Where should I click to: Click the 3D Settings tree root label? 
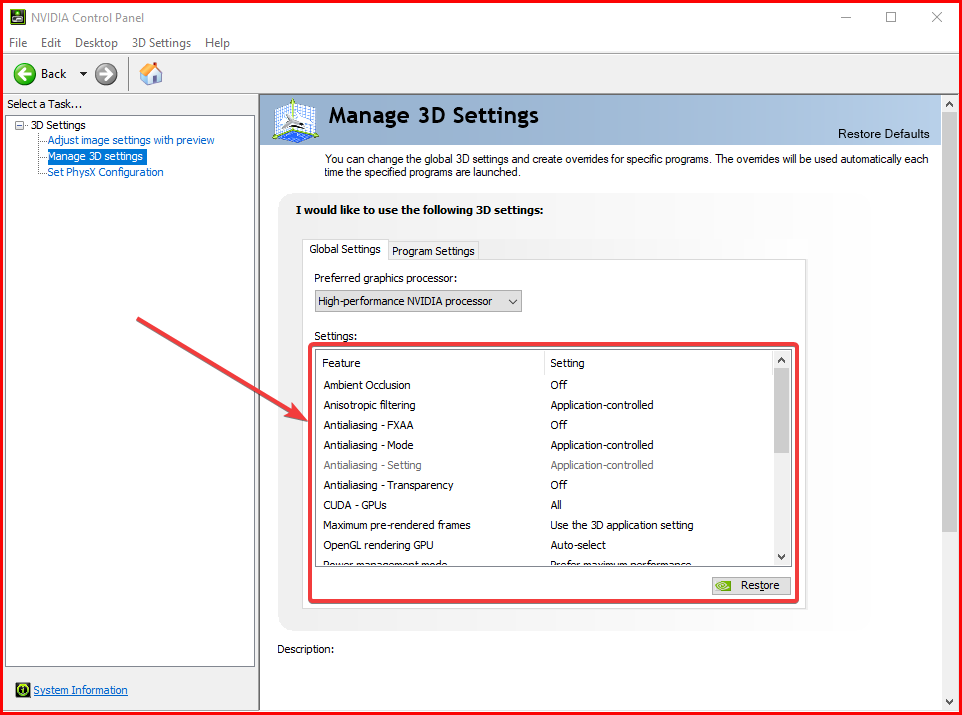tap(58, 125)
